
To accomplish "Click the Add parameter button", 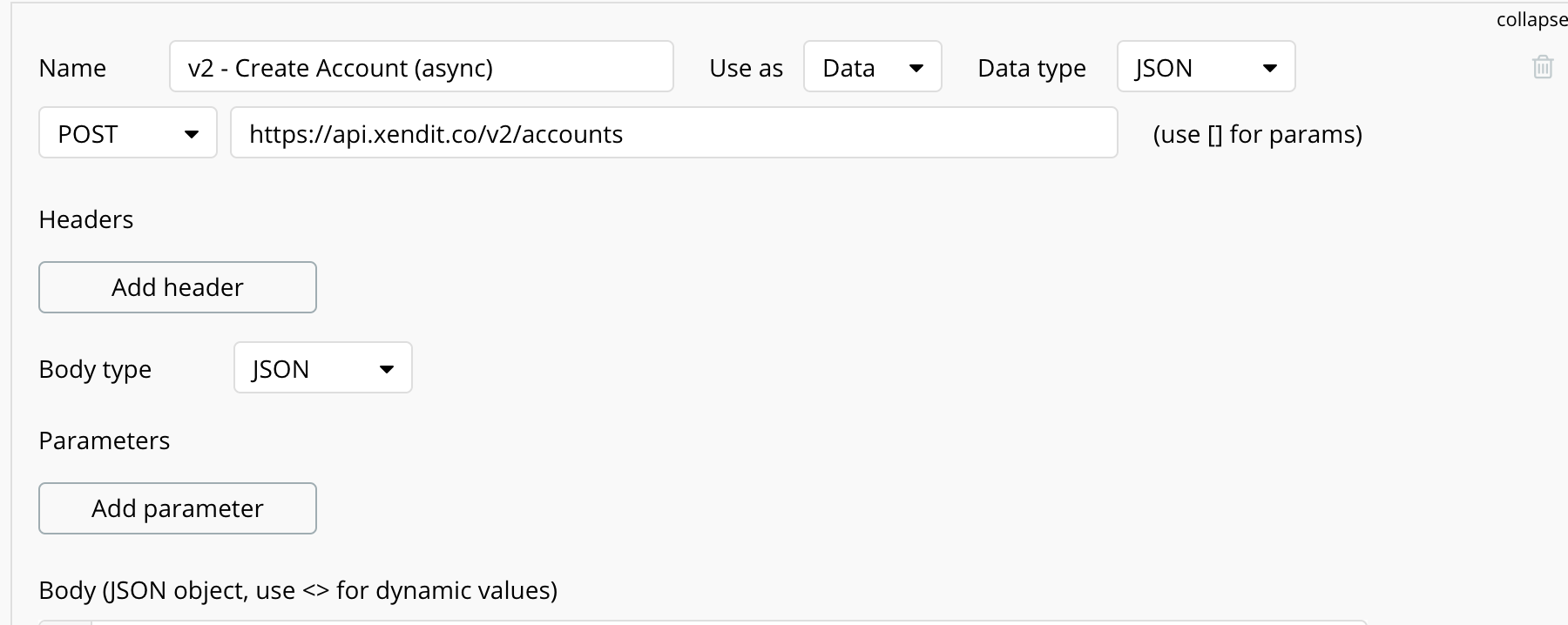I will pos(178,508).
